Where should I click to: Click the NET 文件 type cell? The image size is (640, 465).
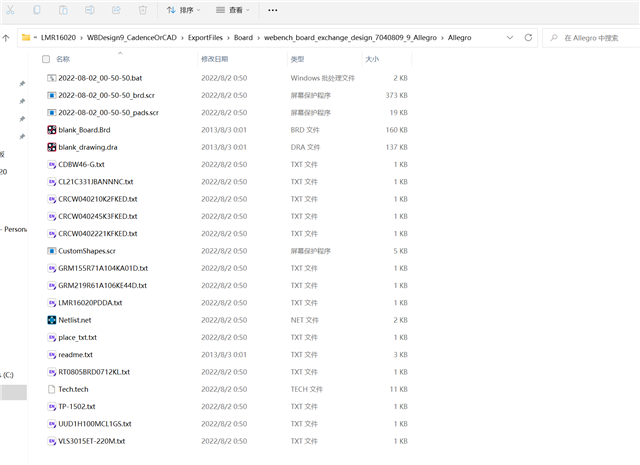pyautogui.click(x=304, y=320)
